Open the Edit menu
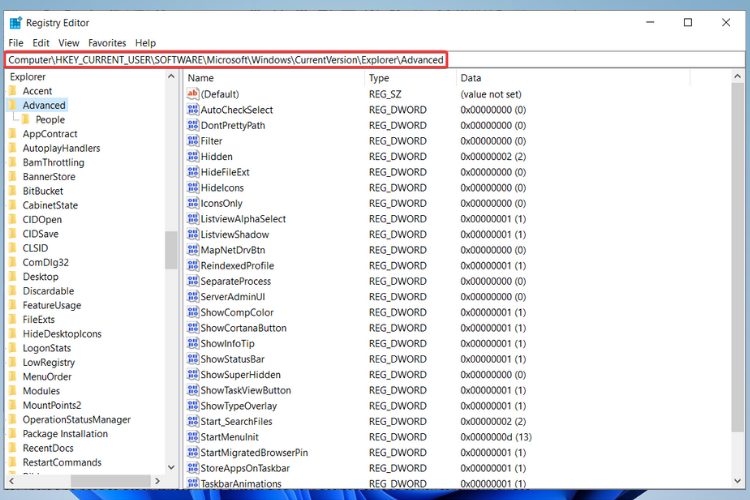Image resolution: width=750 pixels, height=500 pixels. [x=41, y=43]
